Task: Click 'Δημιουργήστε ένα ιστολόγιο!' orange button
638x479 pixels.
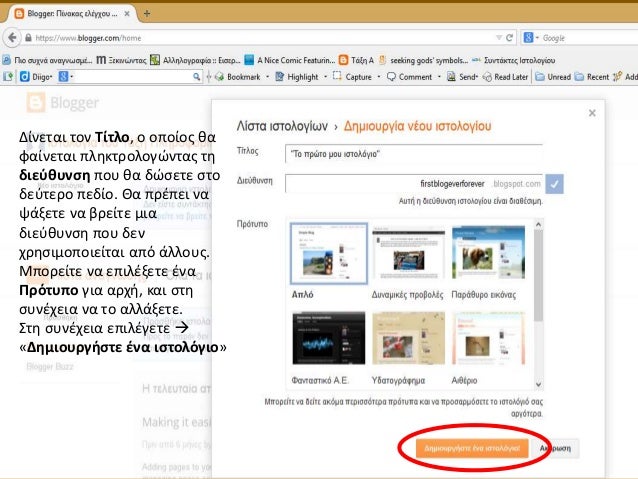Action: (x=472, y=448)
